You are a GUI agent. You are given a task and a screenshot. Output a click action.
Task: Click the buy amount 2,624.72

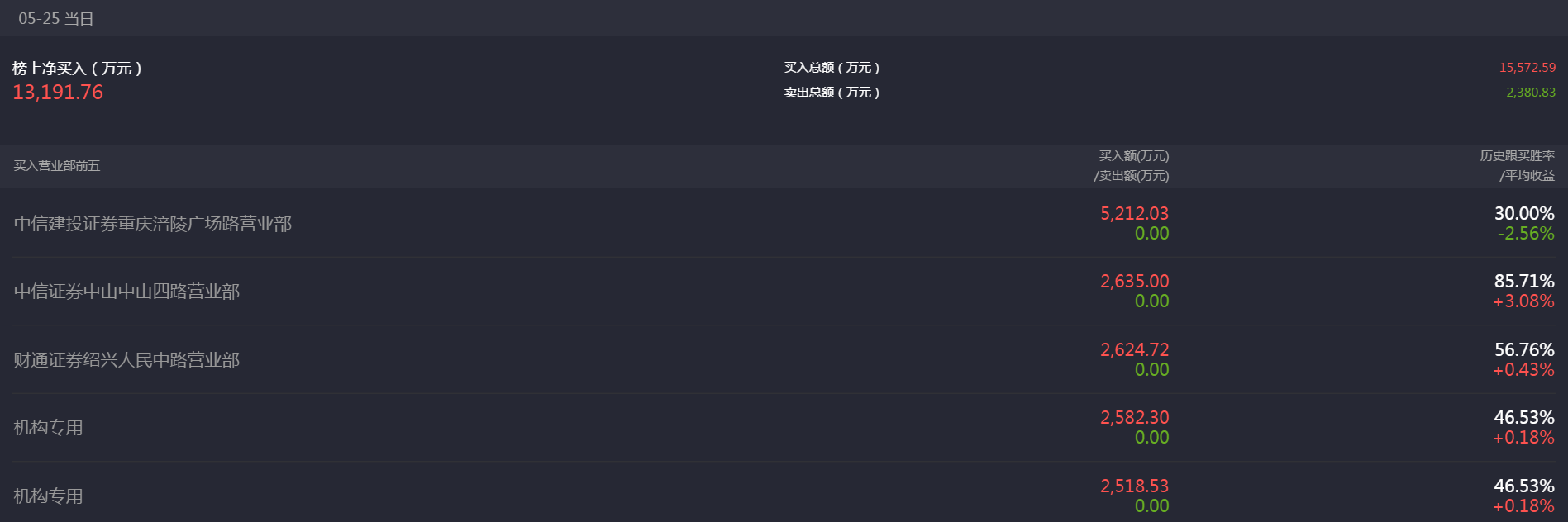coord(1134,350)
